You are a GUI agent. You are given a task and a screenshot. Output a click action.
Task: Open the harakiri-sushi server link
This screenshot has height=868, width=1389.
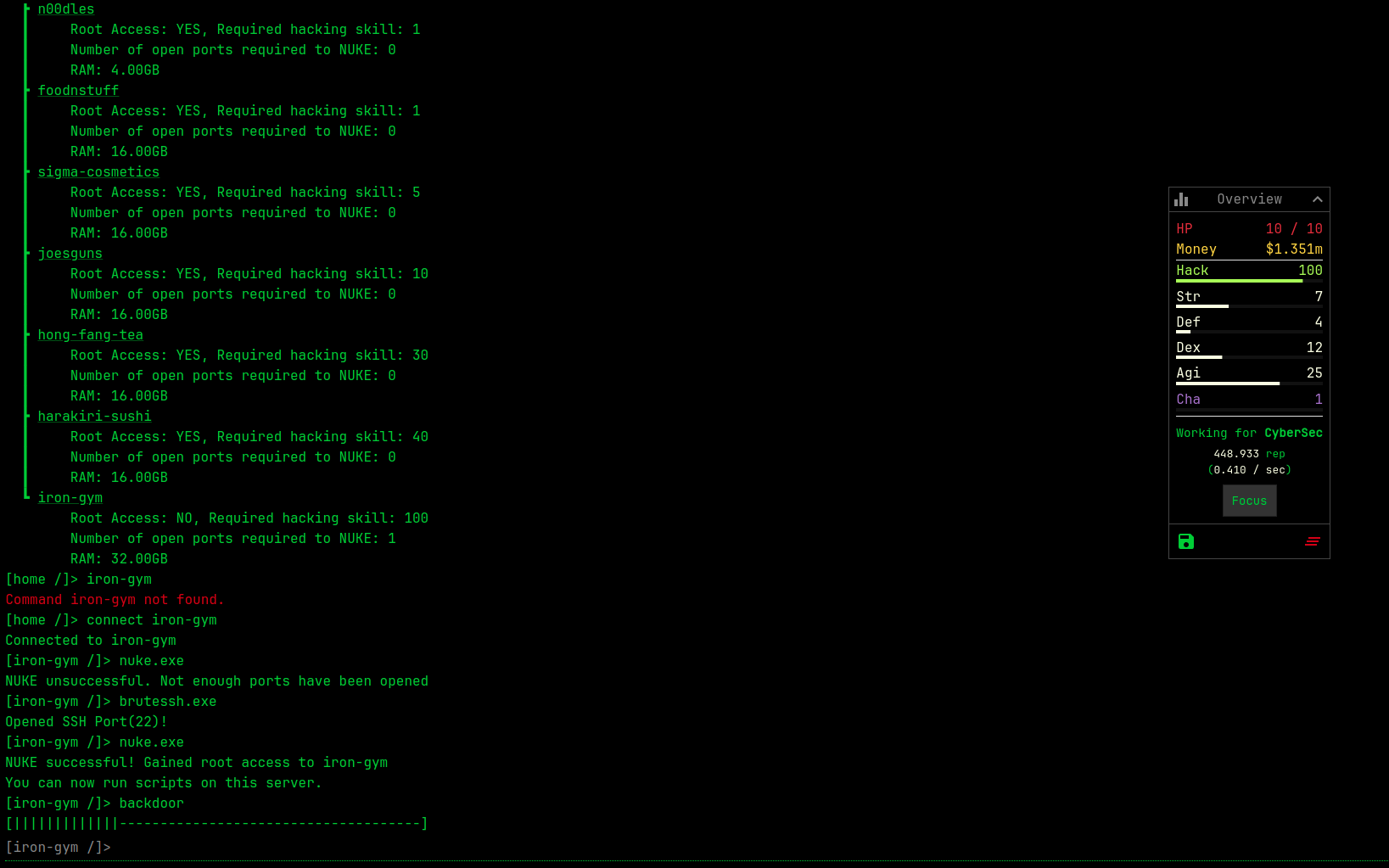tap(94, 417)
